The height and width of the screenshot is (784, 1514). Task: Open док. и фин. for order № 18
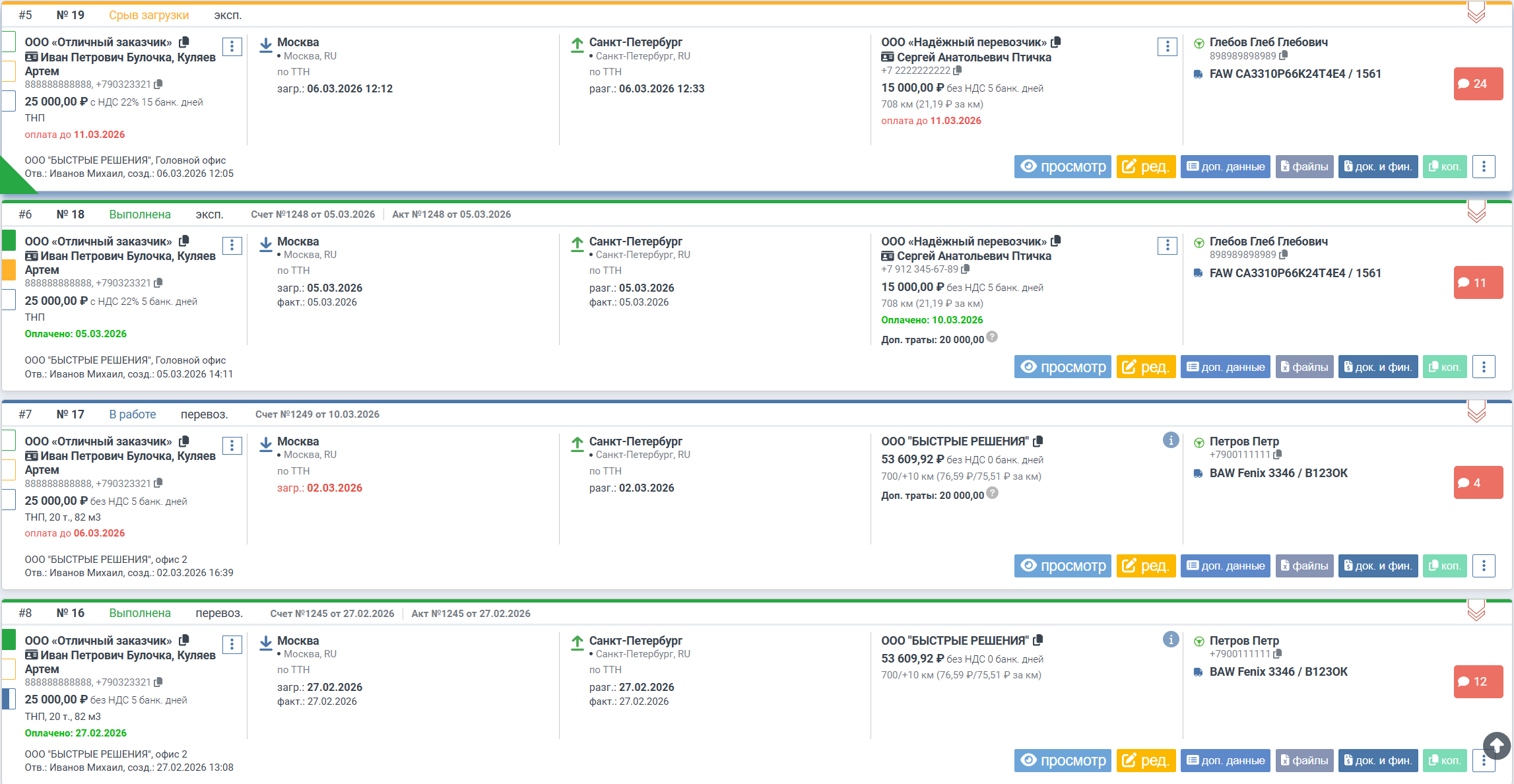[1377, 367]
